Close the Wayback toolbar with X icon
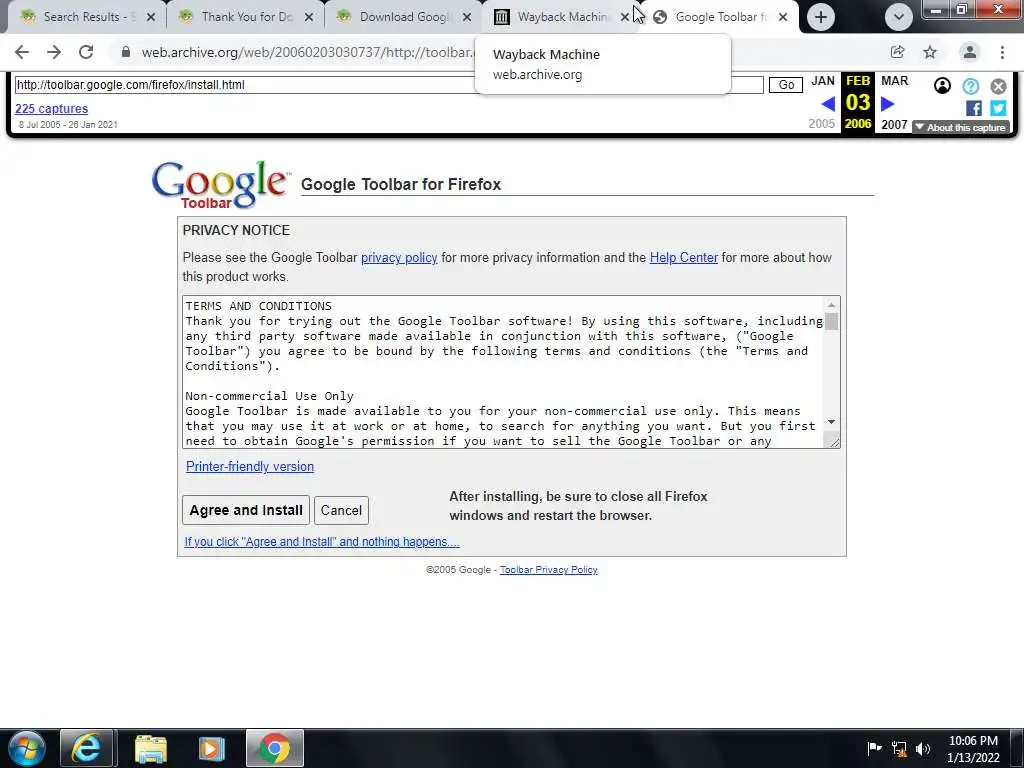Screen dimensions: 1024x768 [999, 86]
